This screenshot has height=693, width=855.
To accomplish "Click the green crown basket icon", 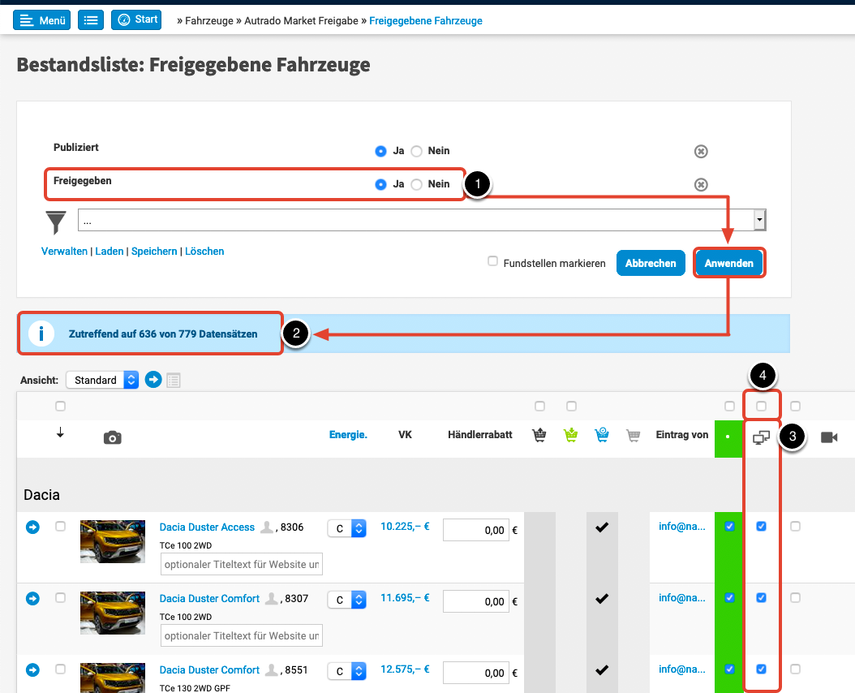I will [x=571, y=436].
